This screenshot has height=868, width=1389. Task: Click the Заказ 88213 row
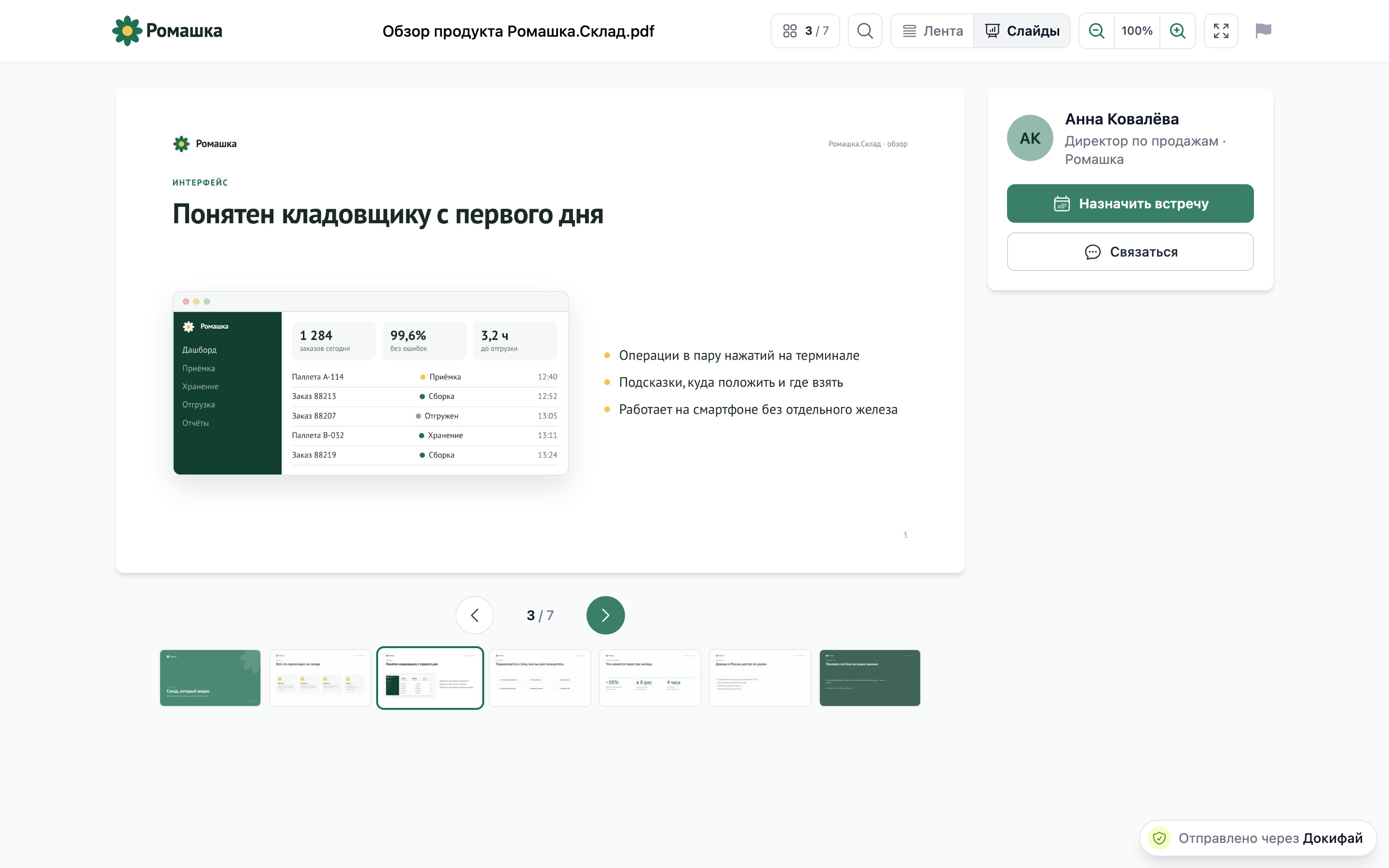coord(425,397)
